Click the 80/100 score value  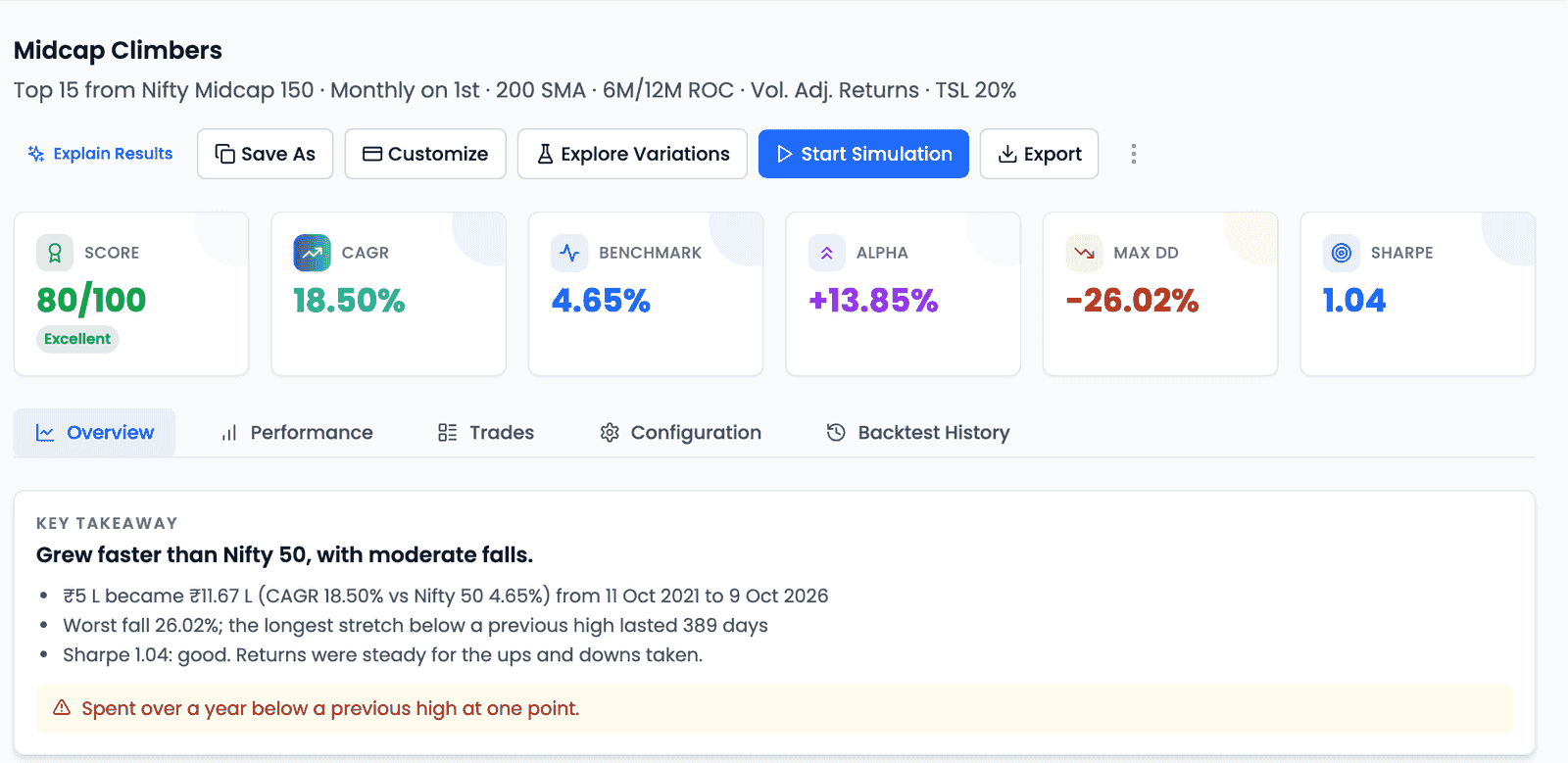[x=91, y=300]
